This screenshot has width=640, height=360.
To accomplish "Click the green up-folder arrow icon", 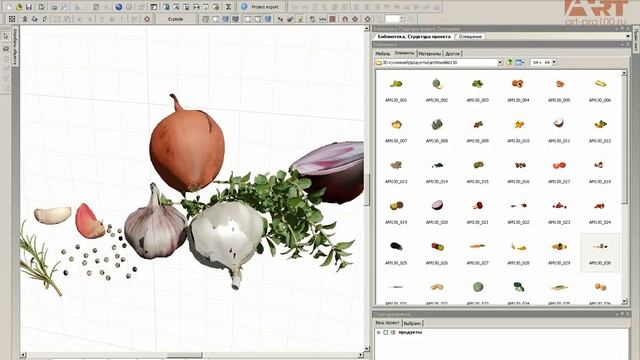I will coord(509,62).
